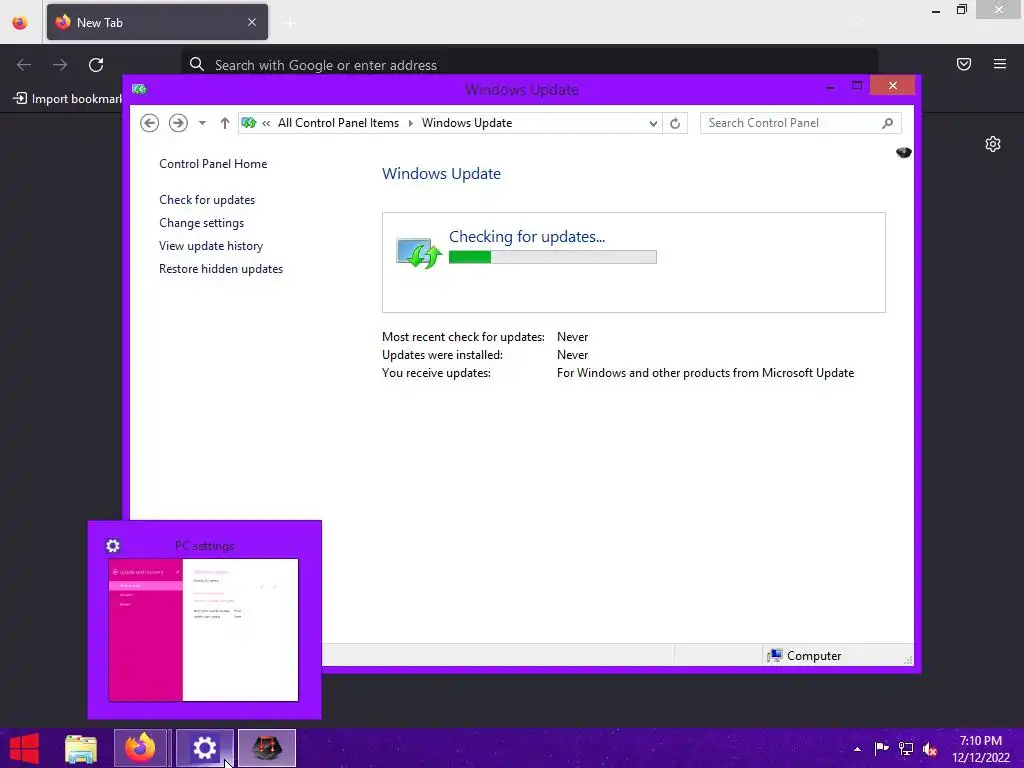This screenshot has width=1024, height=768.
Task: Show hidden system tray icons
Action: tap(857, 749)
